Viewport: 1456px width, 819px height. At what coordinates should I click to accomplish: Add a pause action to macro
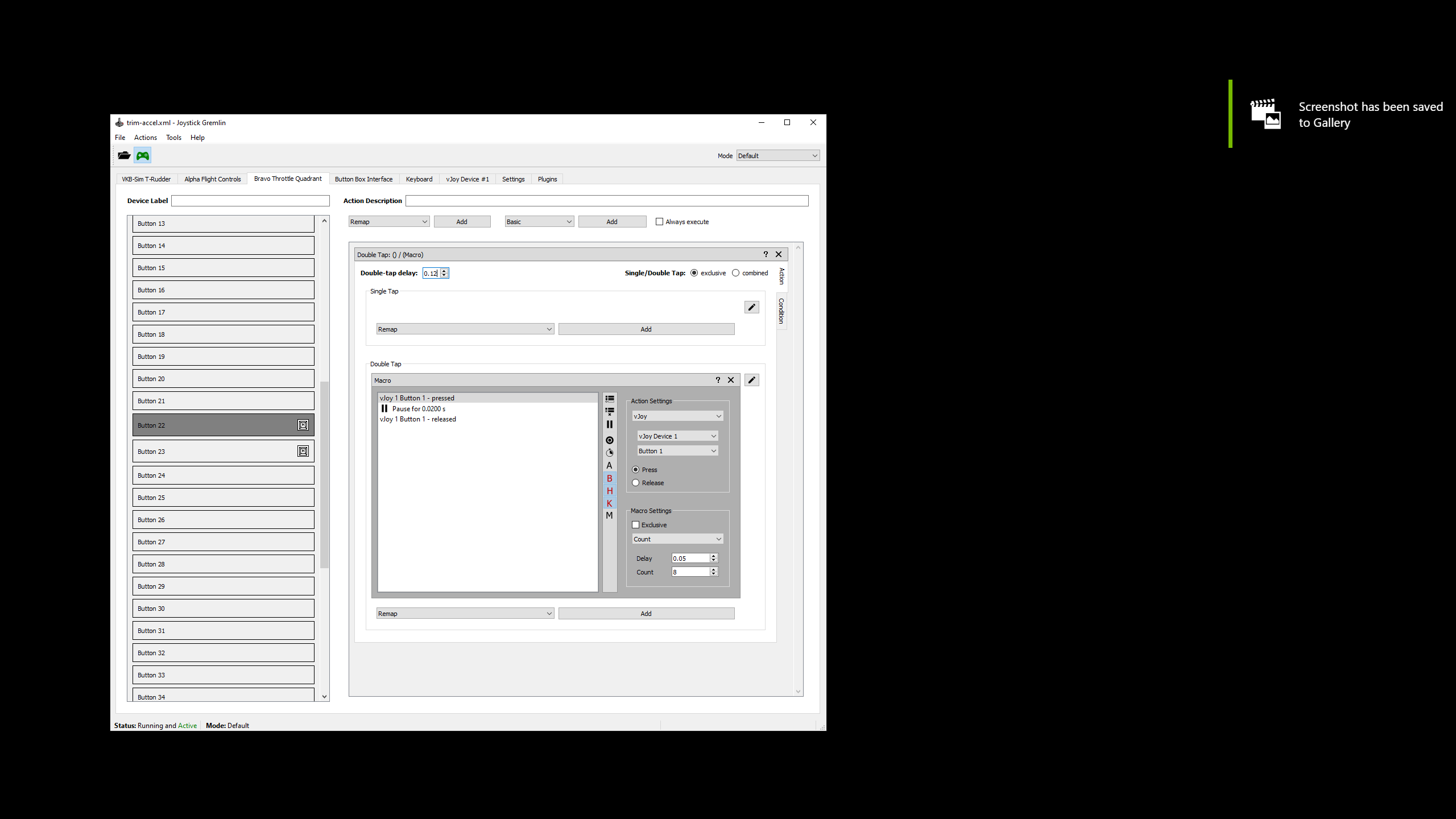pos(609,424)
